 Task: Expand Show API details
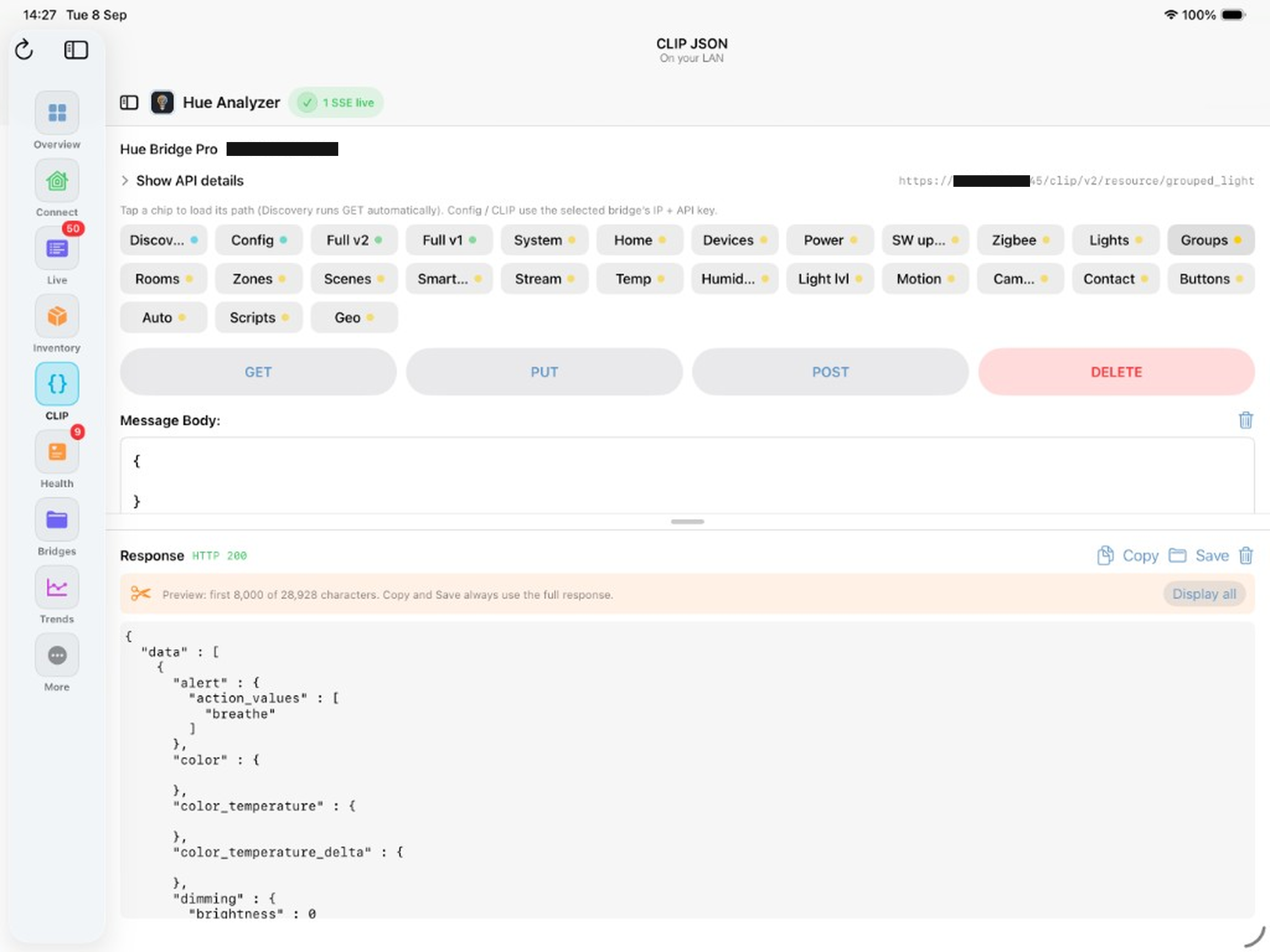pos(182,181)
